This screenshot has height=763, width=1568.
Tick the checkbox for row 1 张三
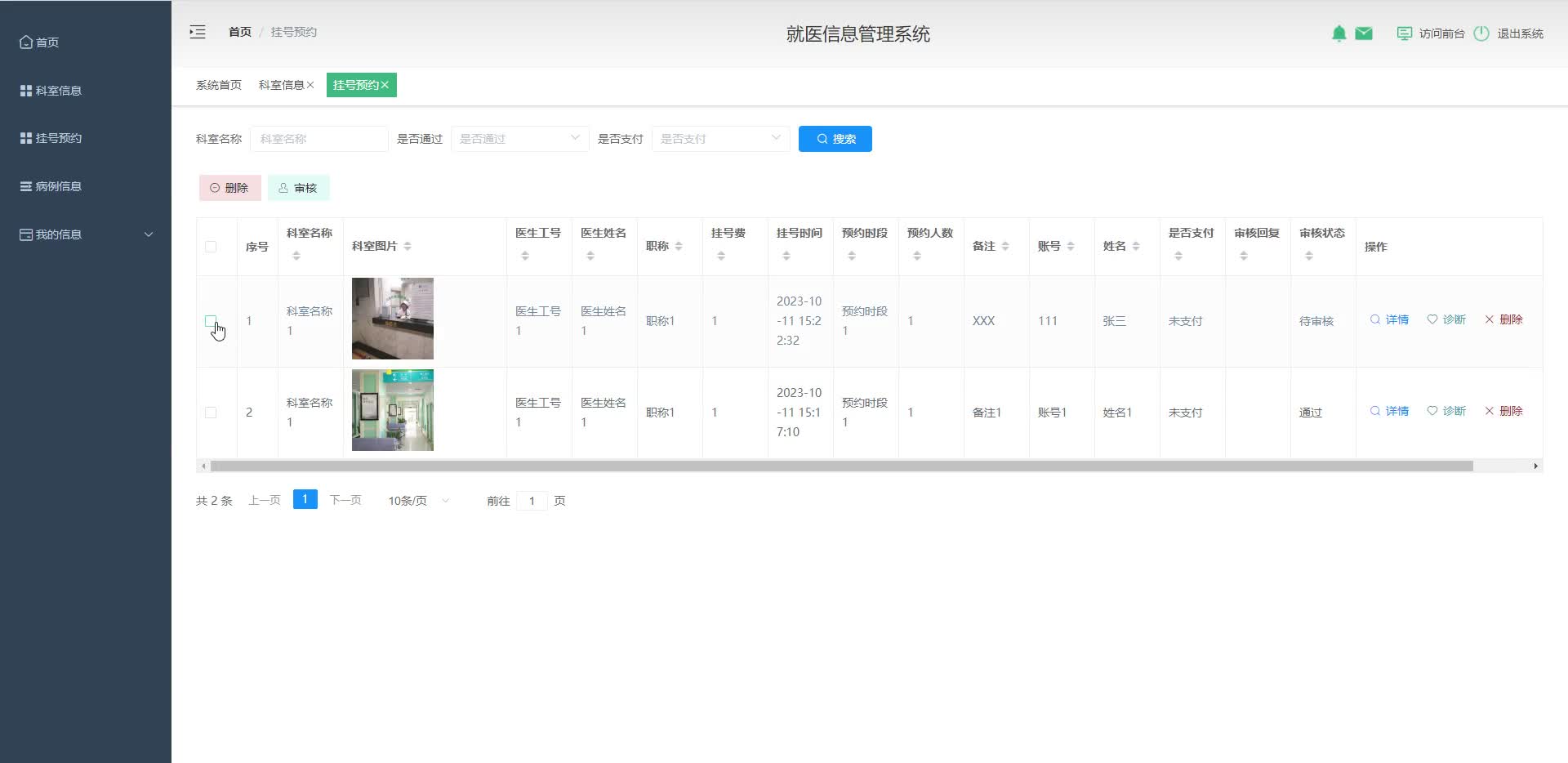[x=211, y=321]
